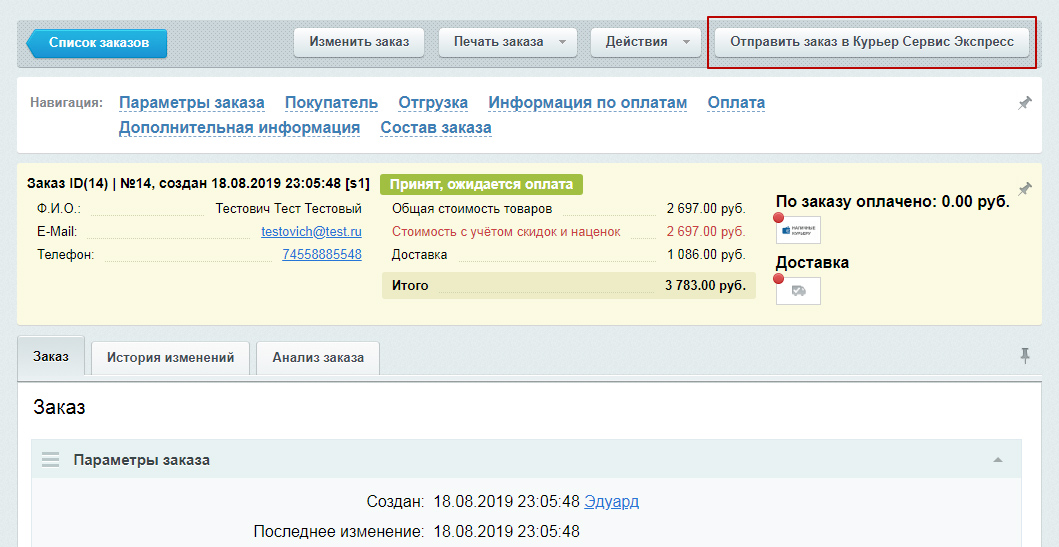Open the testovich@test.ru email link
Image resolution: width=1059 pixels, height=547 pixels.
point(311,232)
